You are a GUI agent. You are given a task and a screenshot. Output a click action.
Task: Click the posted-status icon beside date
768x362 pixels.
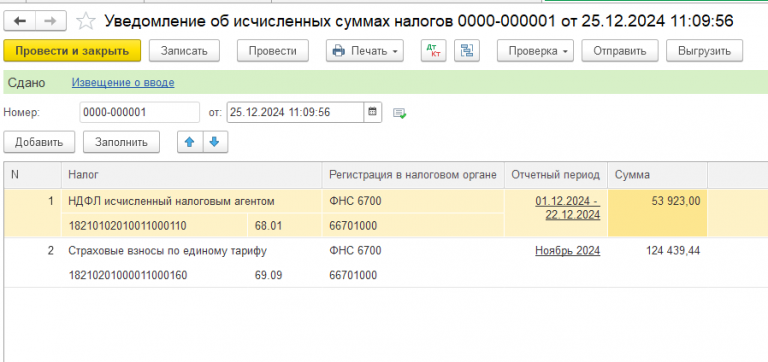point(400,113)
